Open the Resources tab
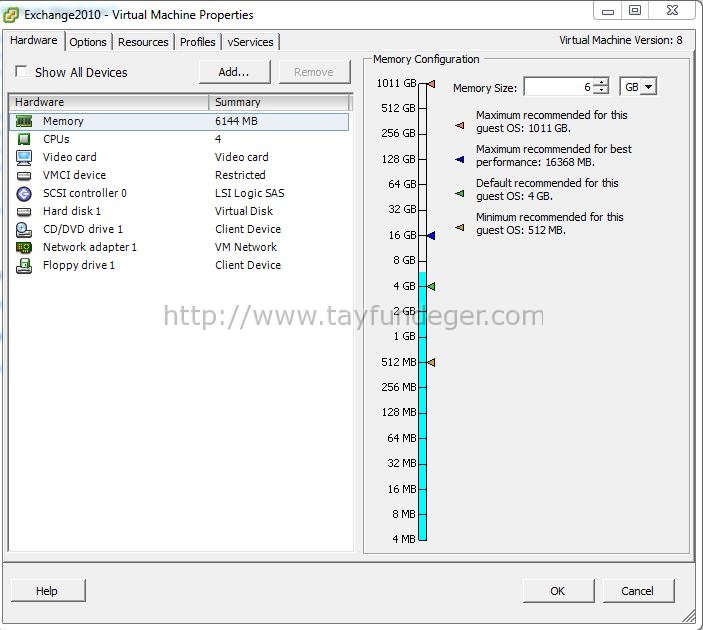Image resolution: width=703 pixels, height=630 pixels. (x=143, y=42)
